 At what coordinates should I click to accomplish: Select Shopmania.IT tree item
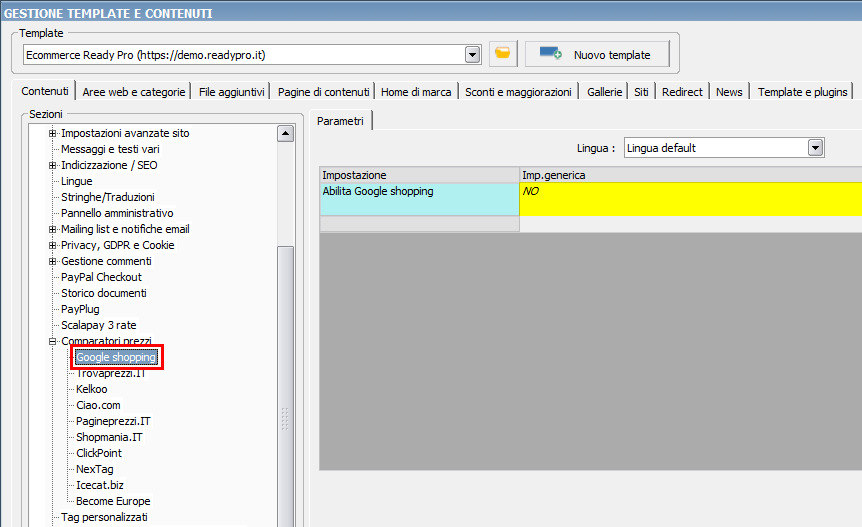click(109, 437)
